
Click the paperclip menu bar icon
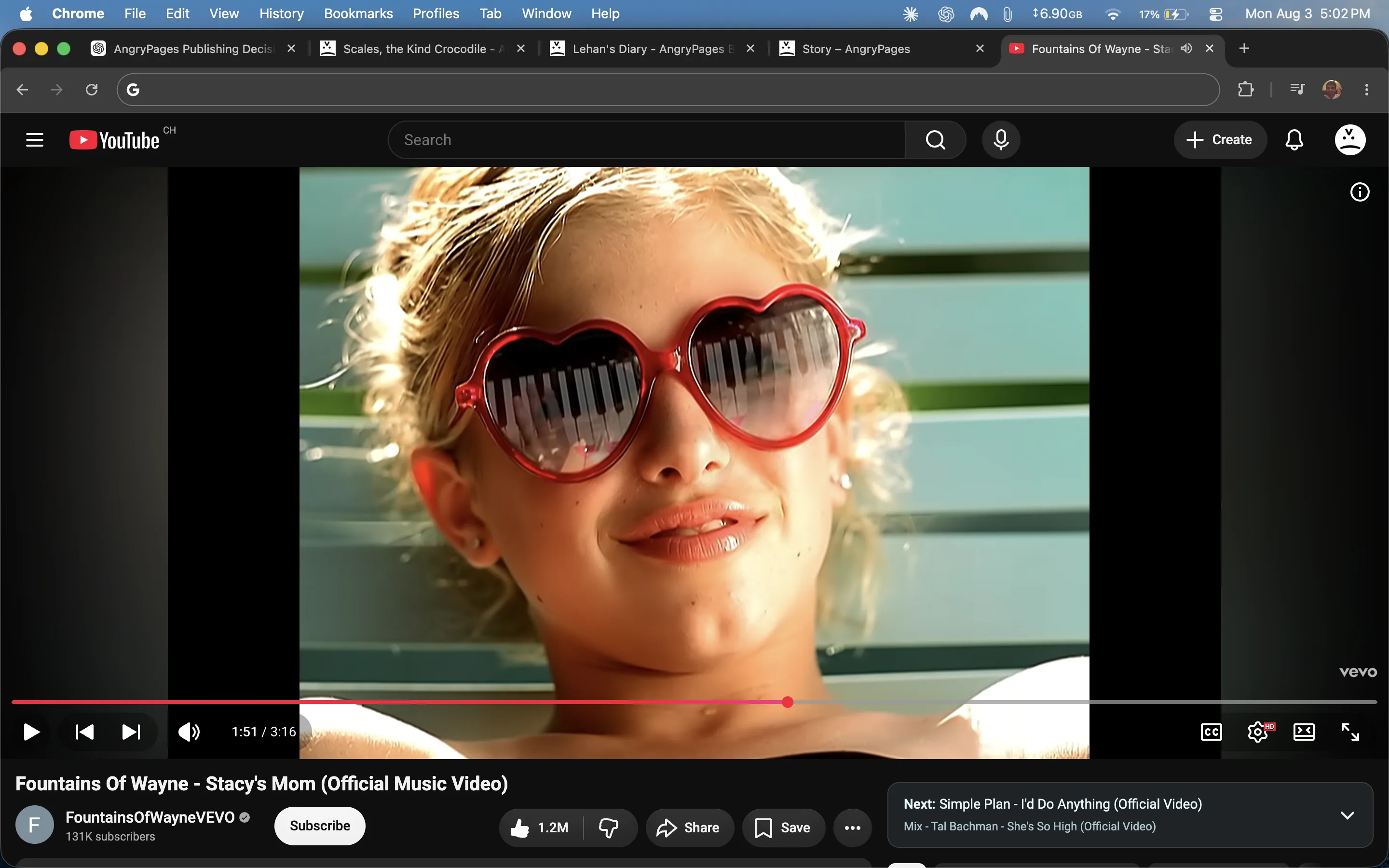point(1008,14)
